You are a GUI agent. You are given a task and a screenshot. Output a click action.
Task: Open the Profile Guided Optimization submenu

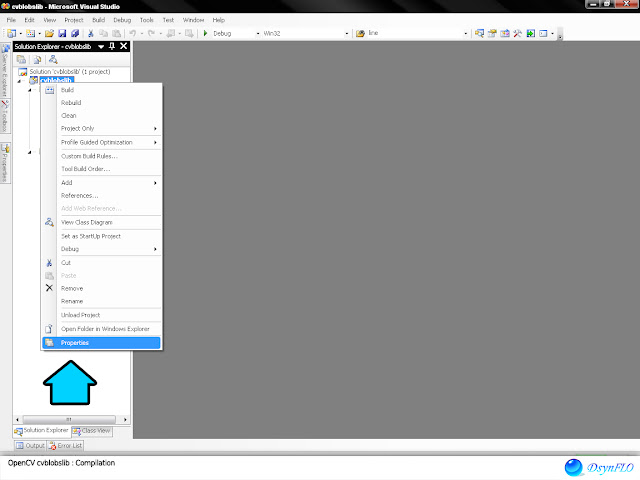[102, 142]
